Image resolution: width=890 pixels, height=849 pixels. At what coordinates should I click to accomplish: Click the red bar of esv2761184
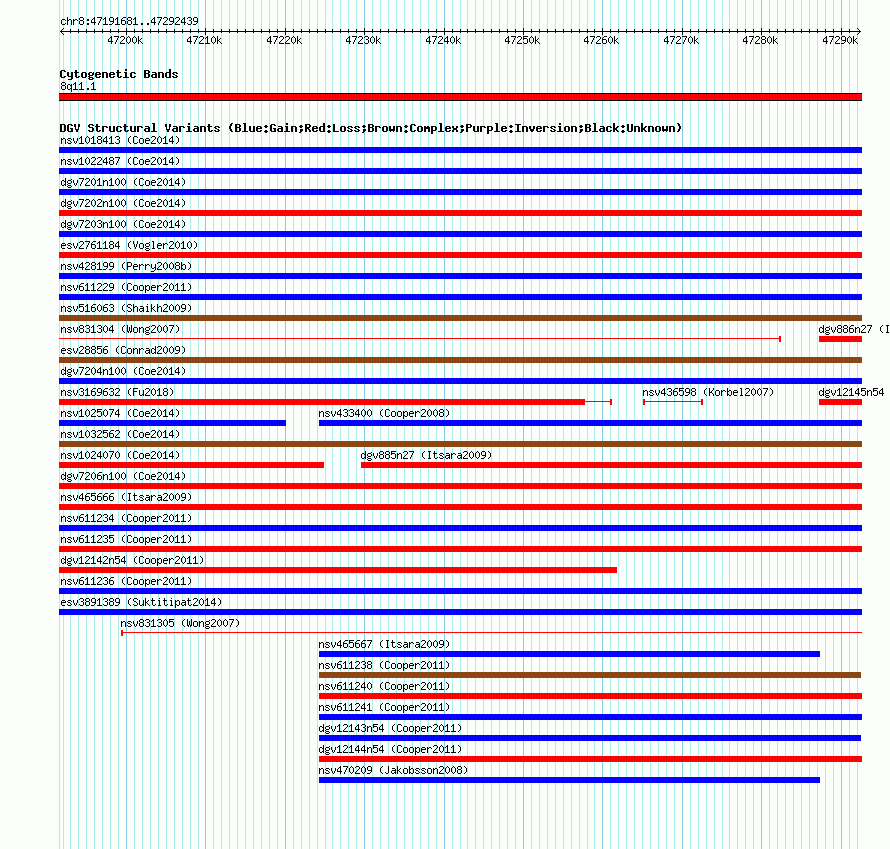click(x=460, y=255)
